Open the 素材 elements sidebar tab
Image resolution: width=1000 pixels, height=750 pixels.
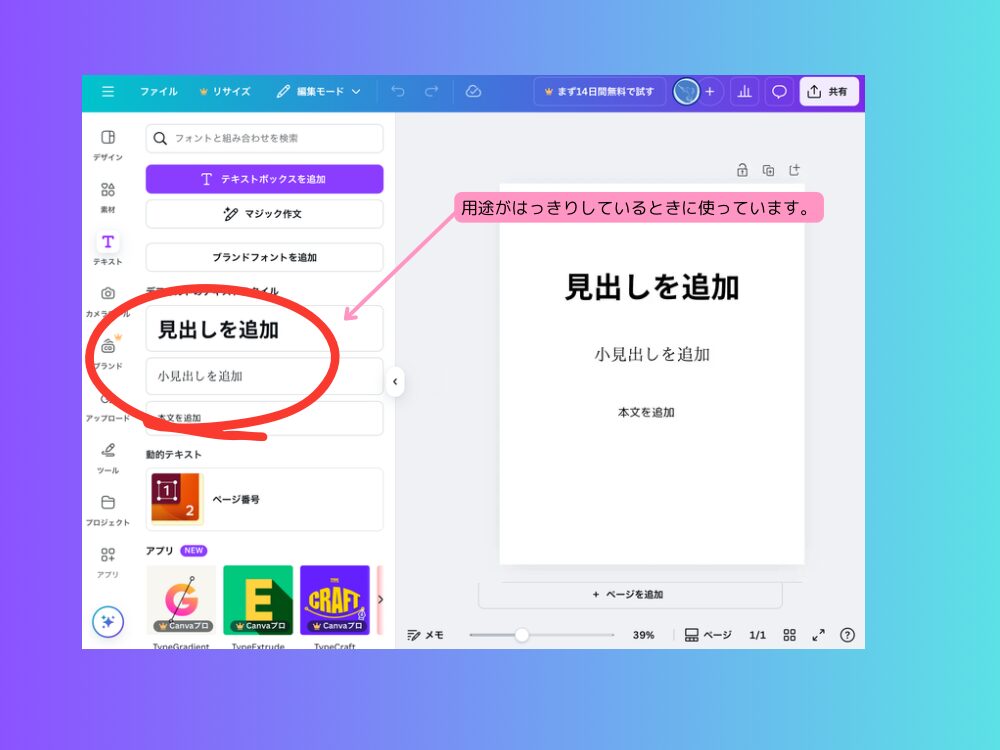(x=108, y=197)
